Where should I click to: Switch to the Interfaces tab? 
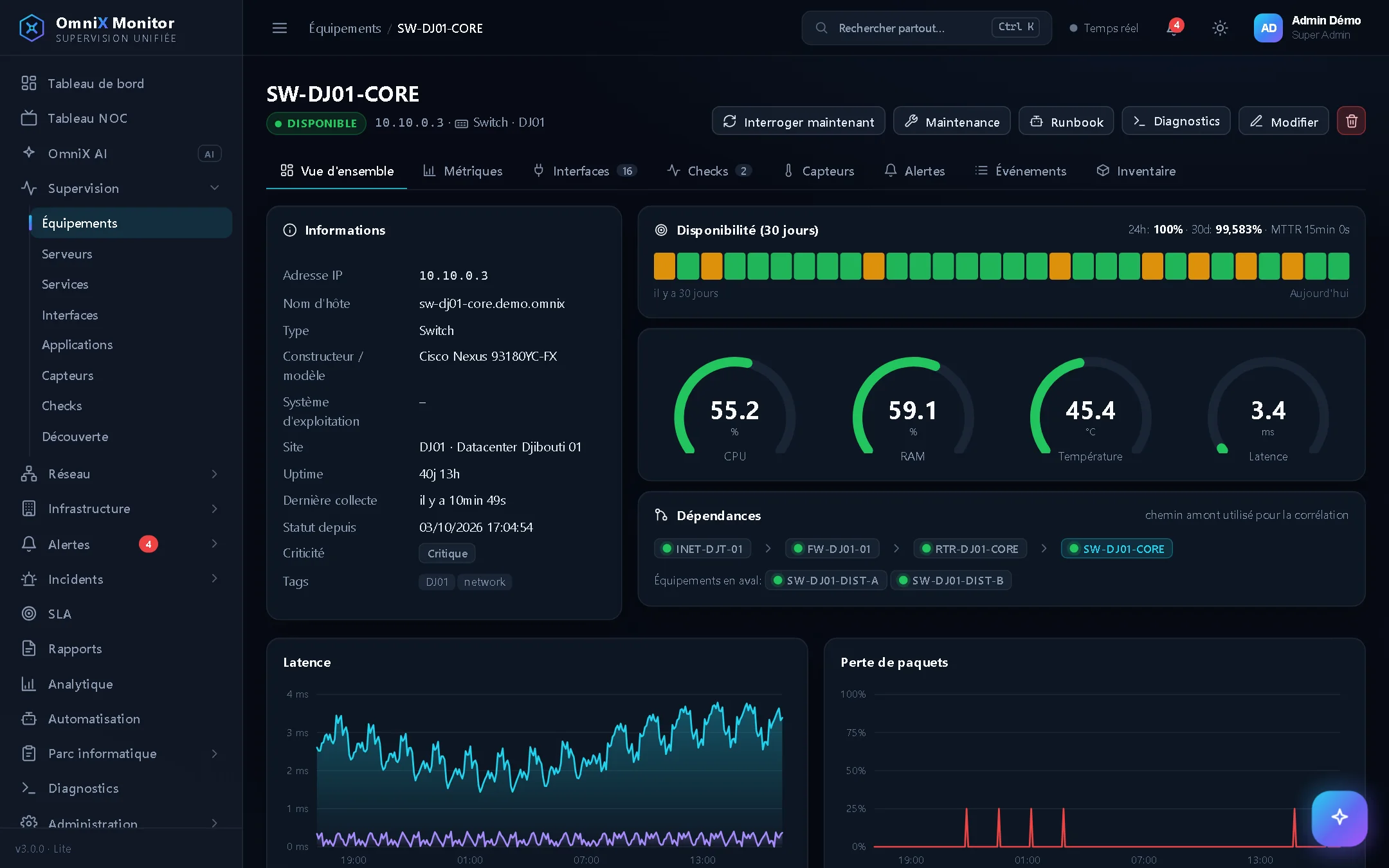tap(585, 171)
